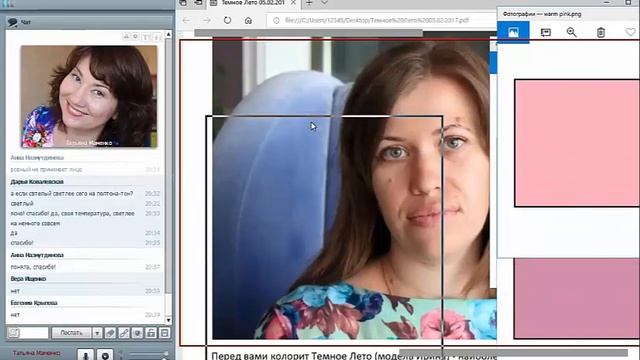This screenshot has height=360, width=640.
Task: Click the Послать send button
Action: [71, 333]
